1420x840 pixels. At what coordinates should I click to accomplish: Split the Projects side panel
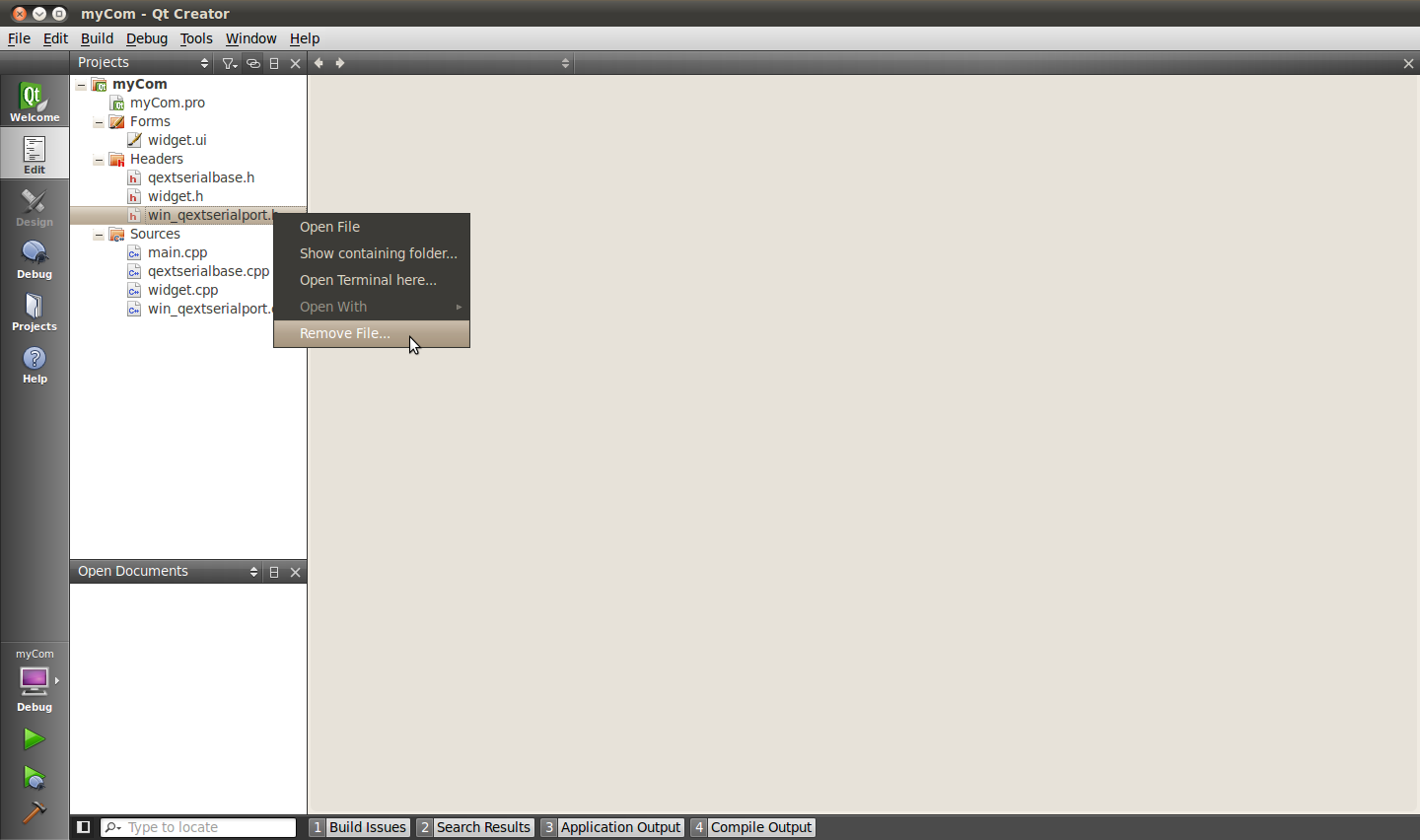coord(274,63)
